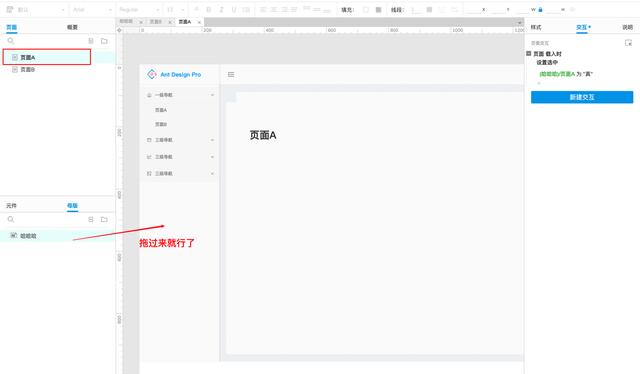Search pages with the magnifier icon
The height and width of the screenshot is (374, 640).
pos(11,41)
